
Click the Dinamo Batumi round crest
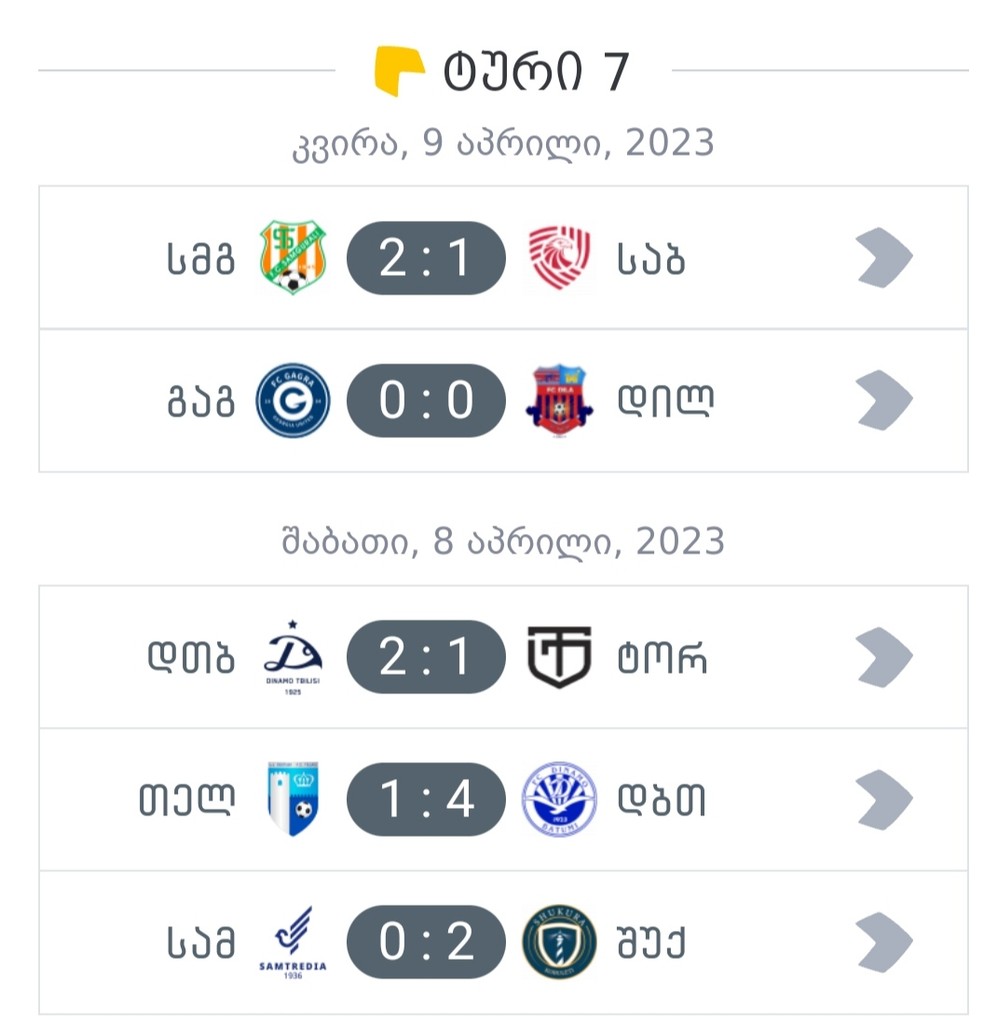(559, 799)
